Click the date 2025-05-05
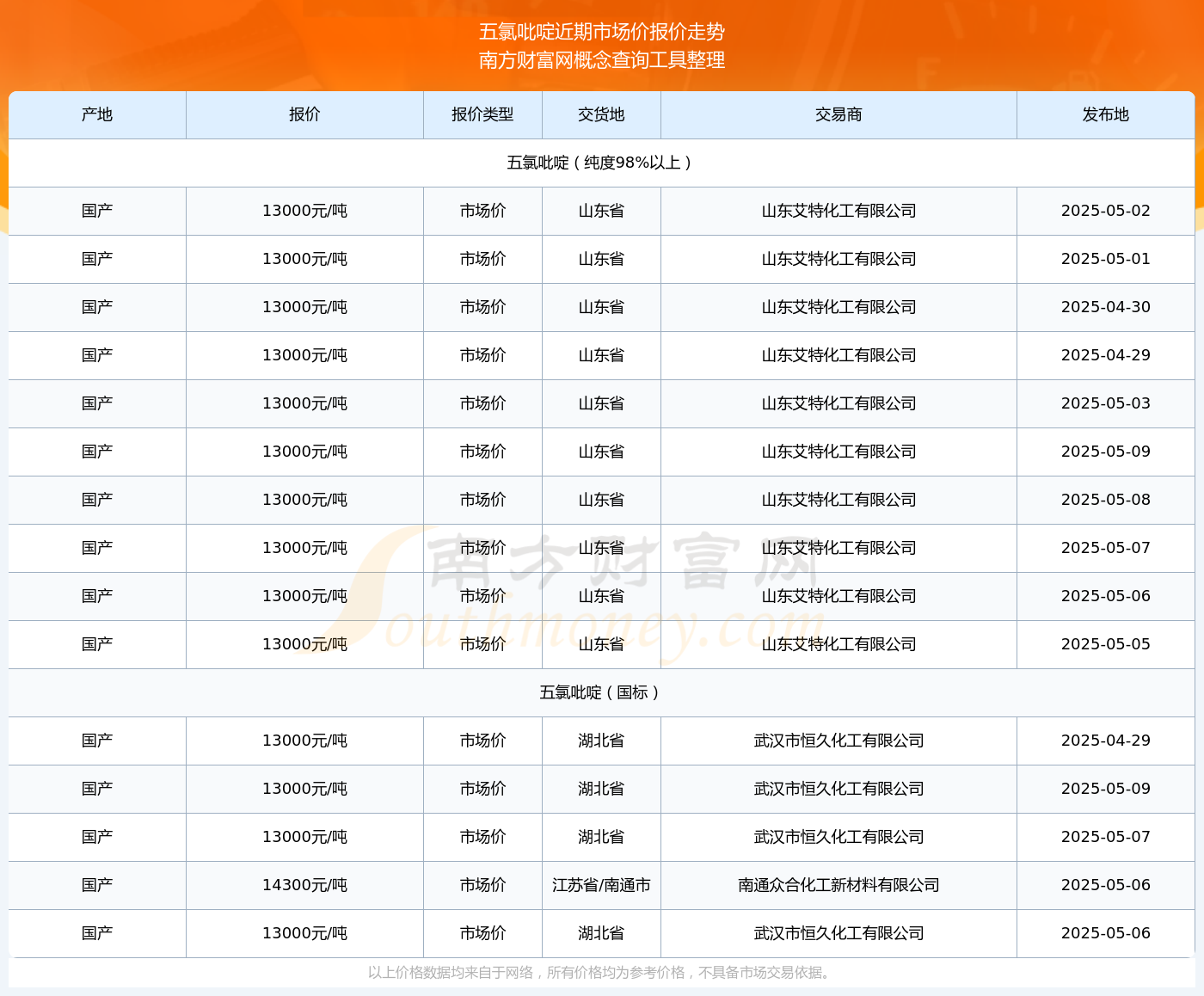This screenshot has height=996, width=1204. 1105,644
